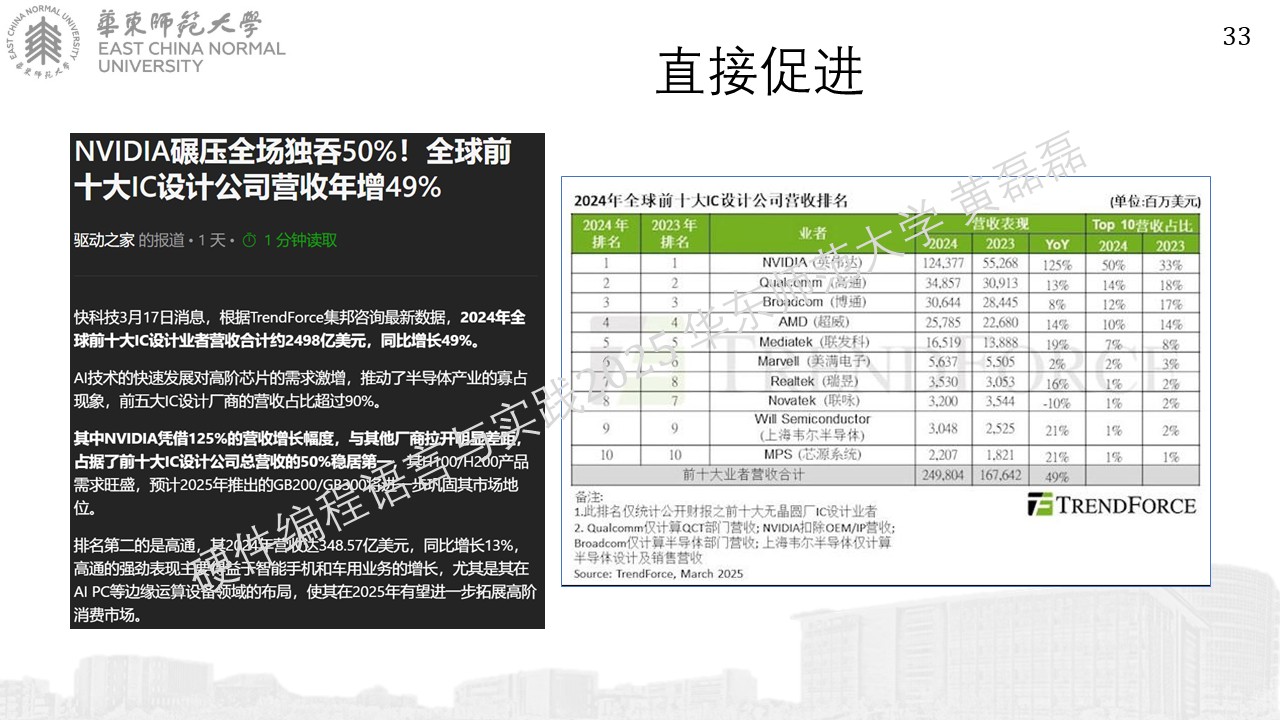
Task: Click AMD 2023 revenue 22,680
Action: tap(1000, 323)
